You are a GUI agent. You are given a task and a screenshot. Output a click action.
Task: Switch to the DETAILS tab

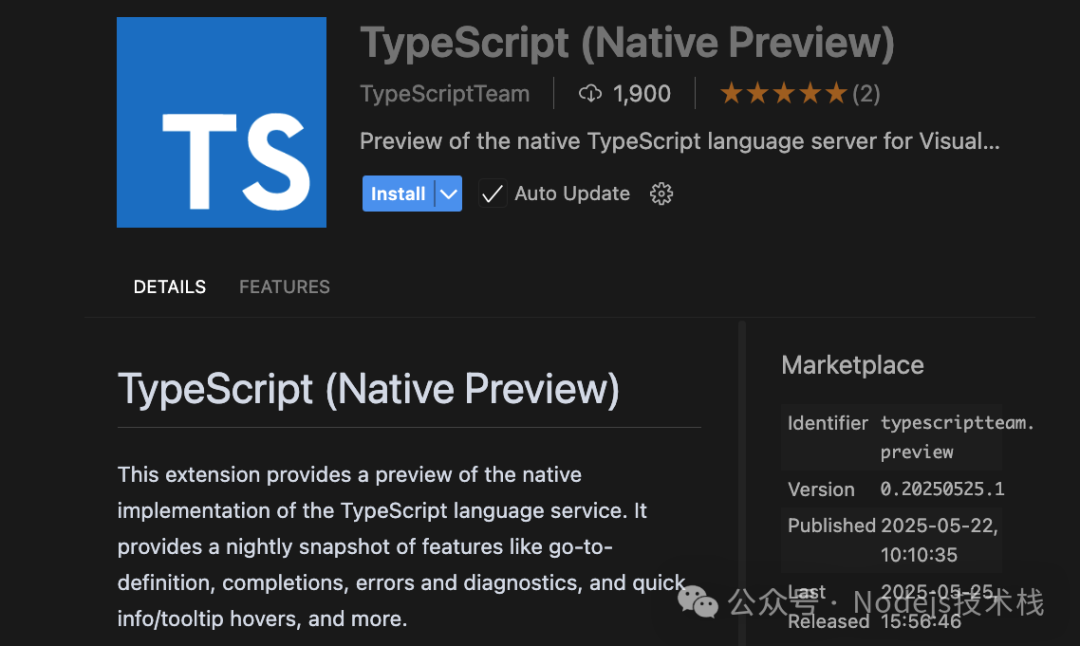click(x=169, y=286)
